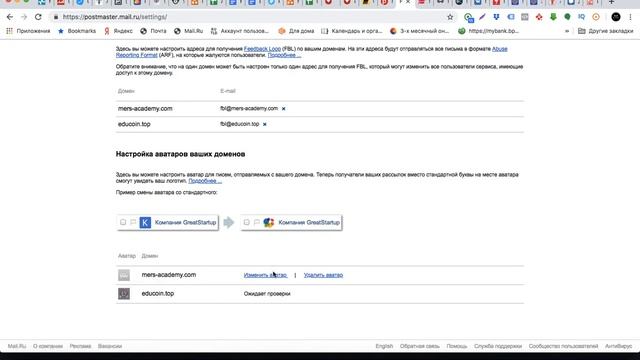
Task: Open the Антивирус footer link
Action: click(x=618, y=346)
